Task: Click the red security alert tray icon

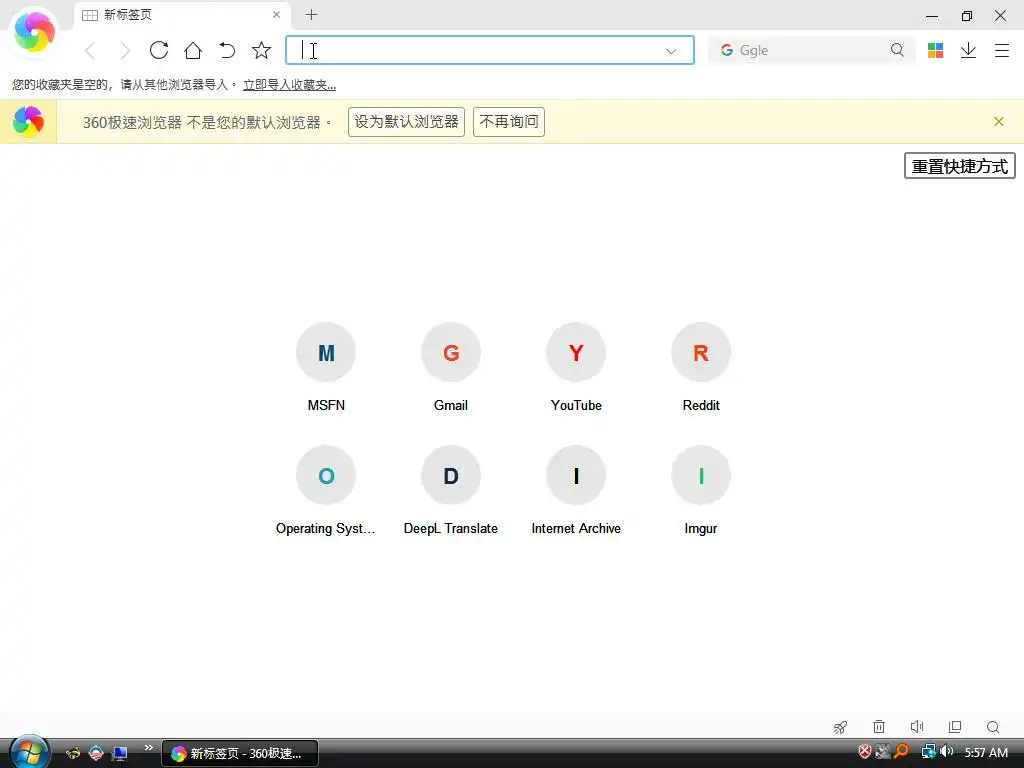Action: (x=865, y=752)
